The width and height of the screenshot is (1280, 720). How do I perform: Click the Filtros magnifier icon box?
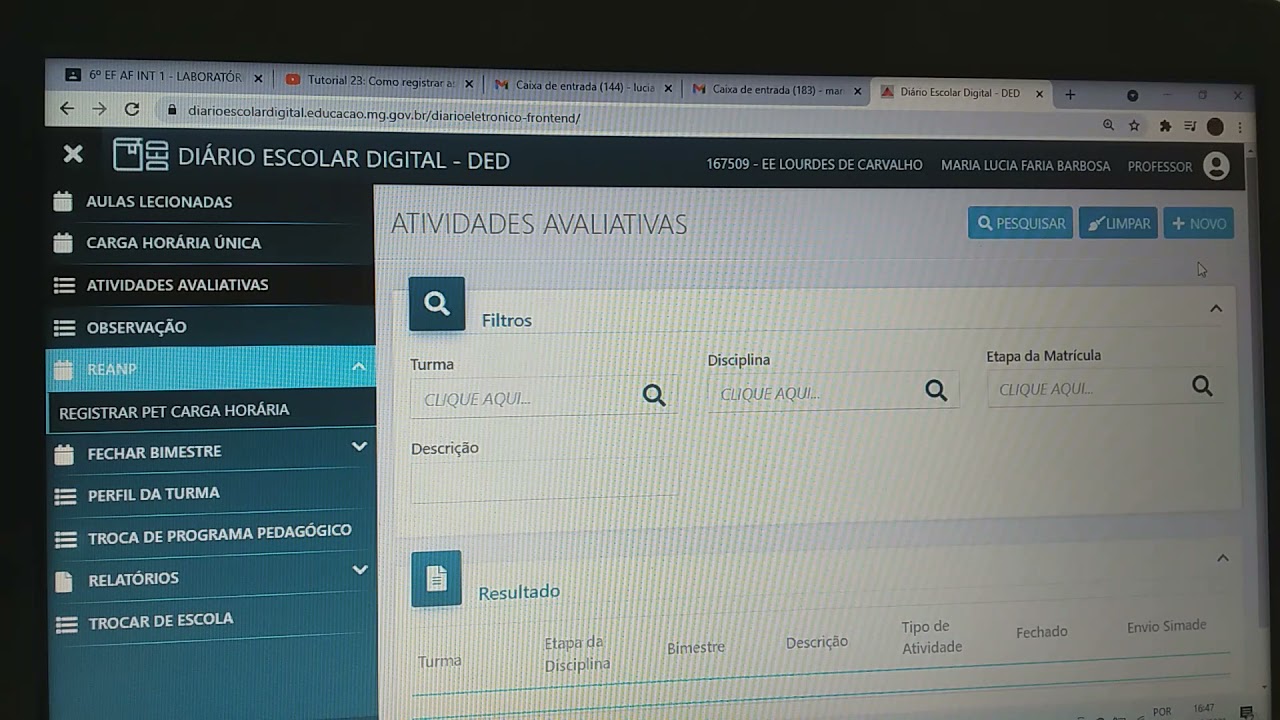click(437, 304)
